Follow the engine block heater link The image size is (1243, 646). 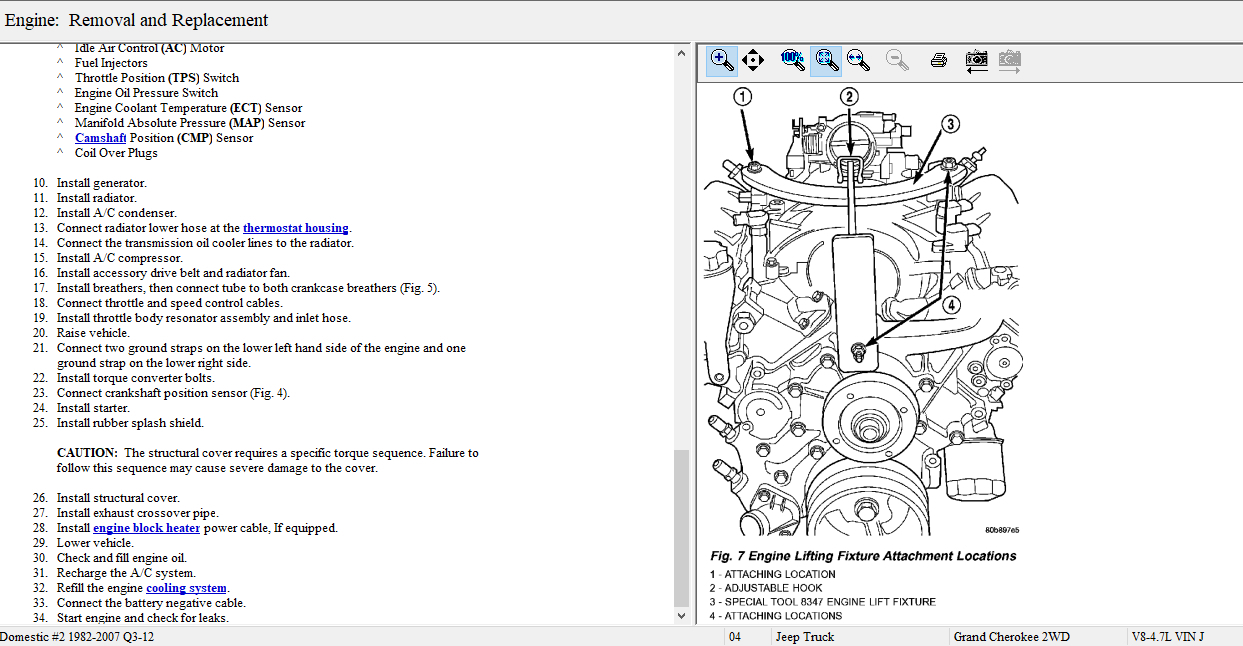tap(146, 528)
